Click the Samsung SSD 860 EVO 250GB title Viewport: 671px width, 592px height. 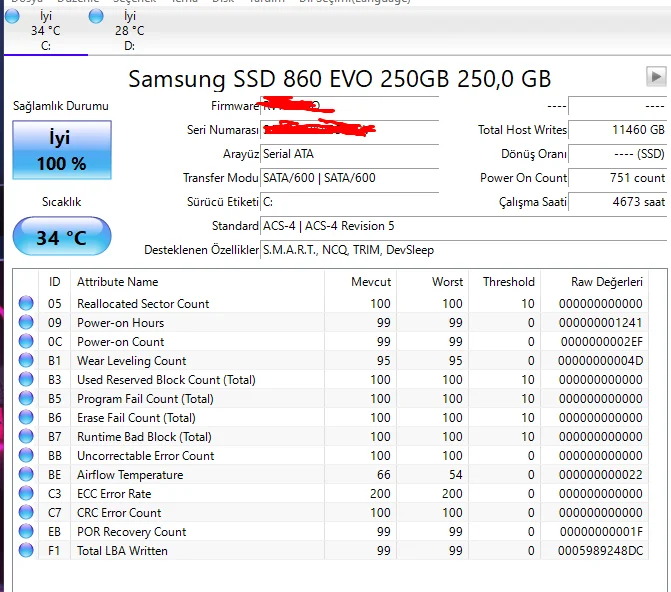pos(339,79)
